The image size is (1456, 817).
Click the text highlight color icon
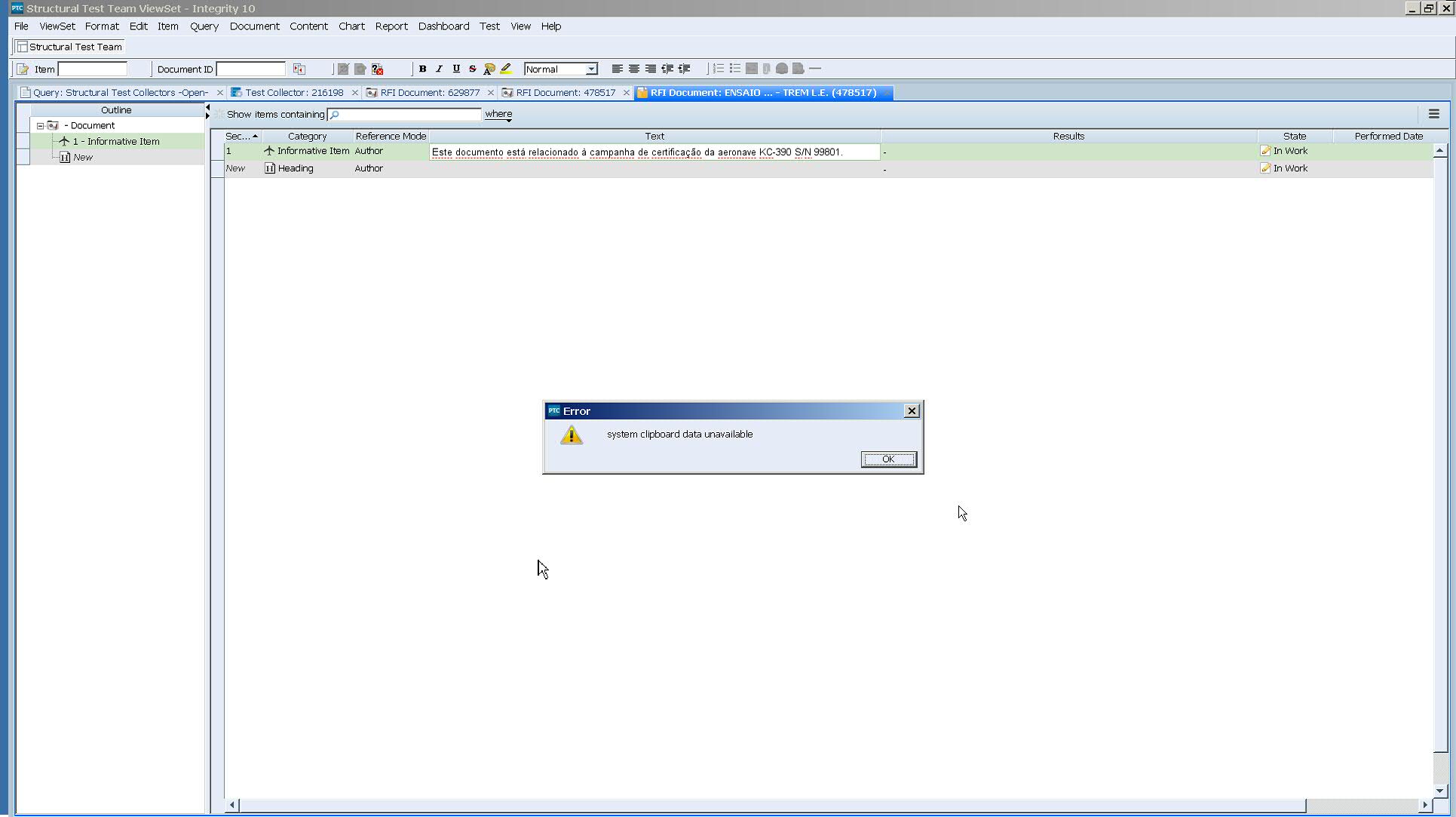click(x=506, y=69)
